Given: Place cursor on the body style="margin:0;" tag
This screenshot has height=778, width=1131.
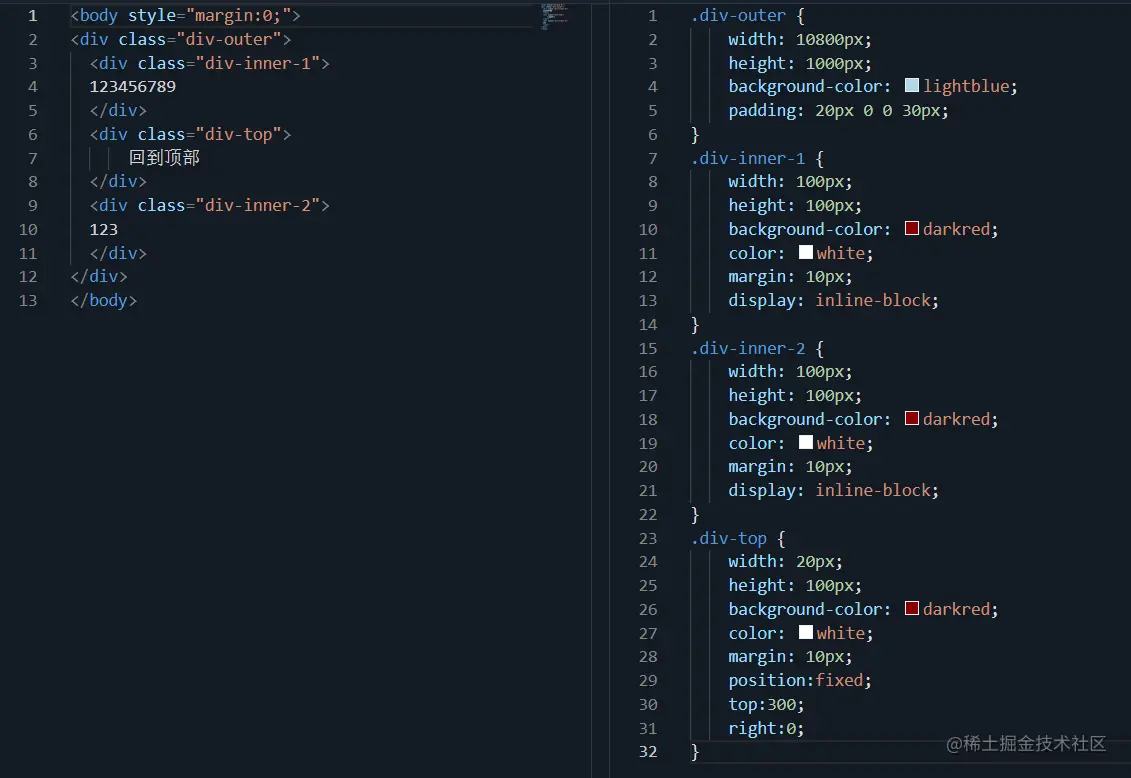Looking at the screenshot, I should click(185, 15).
